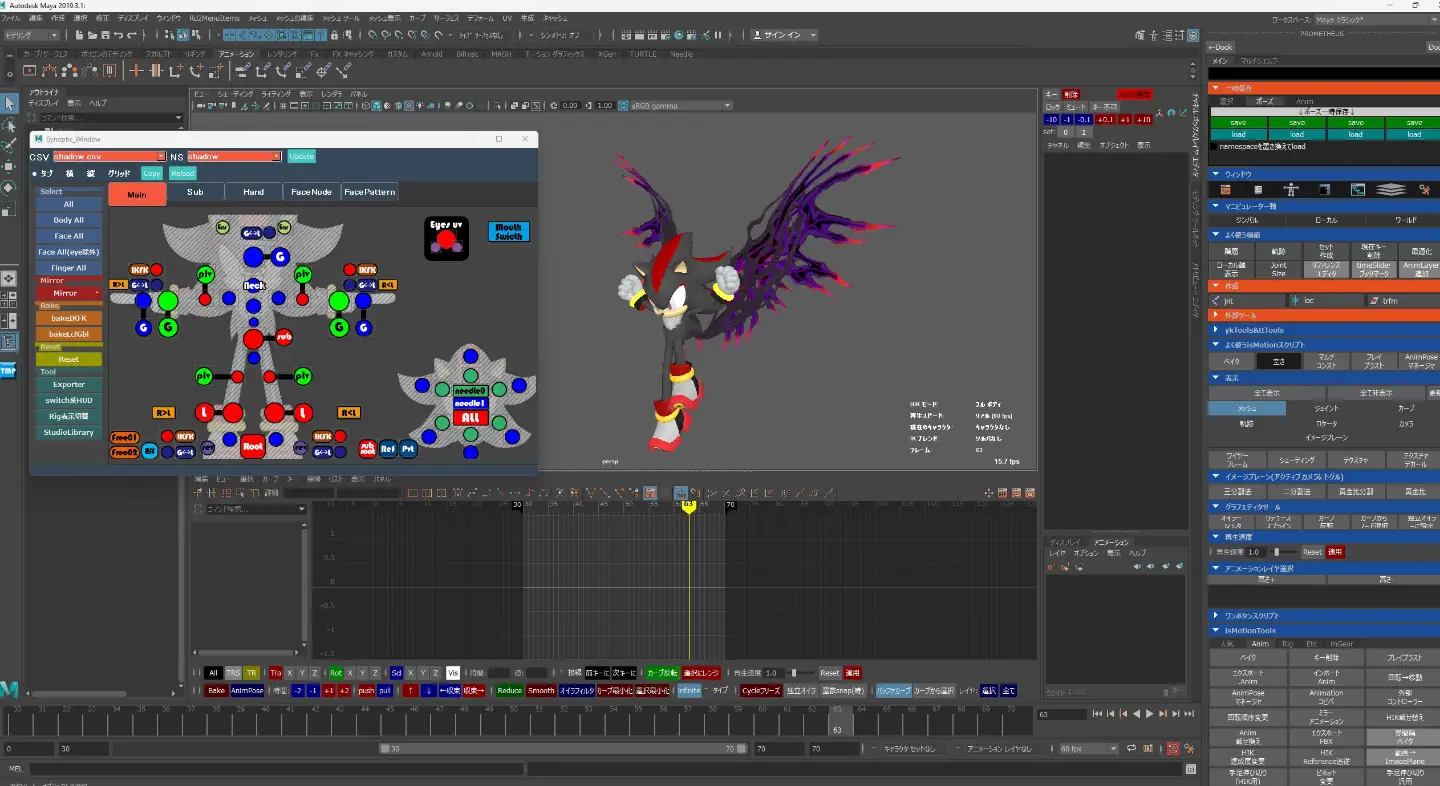Open the 60 fps playback rate dropdown

[1088, 749]
